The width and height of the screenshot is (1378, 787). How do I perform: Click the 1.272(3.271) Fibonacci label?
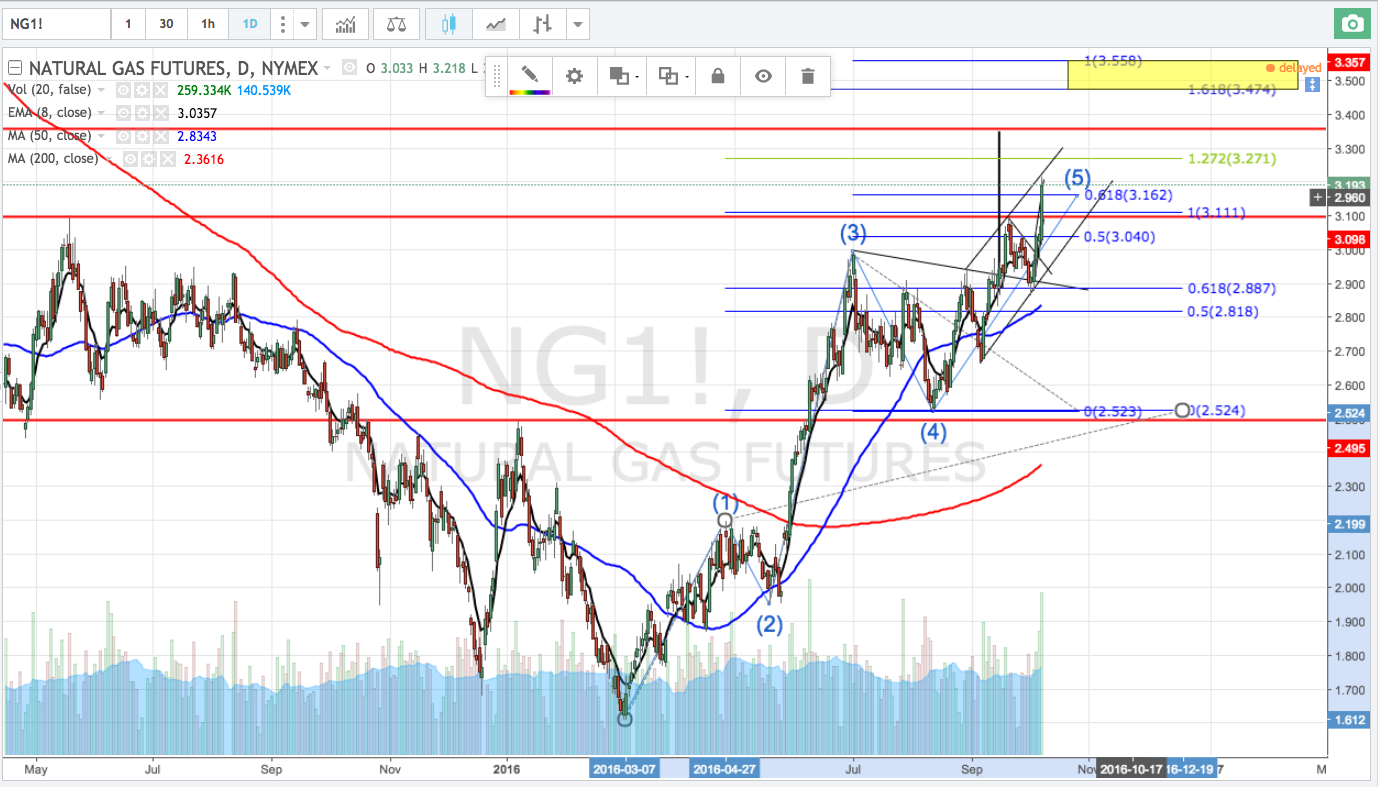(x=1230, y=159)
